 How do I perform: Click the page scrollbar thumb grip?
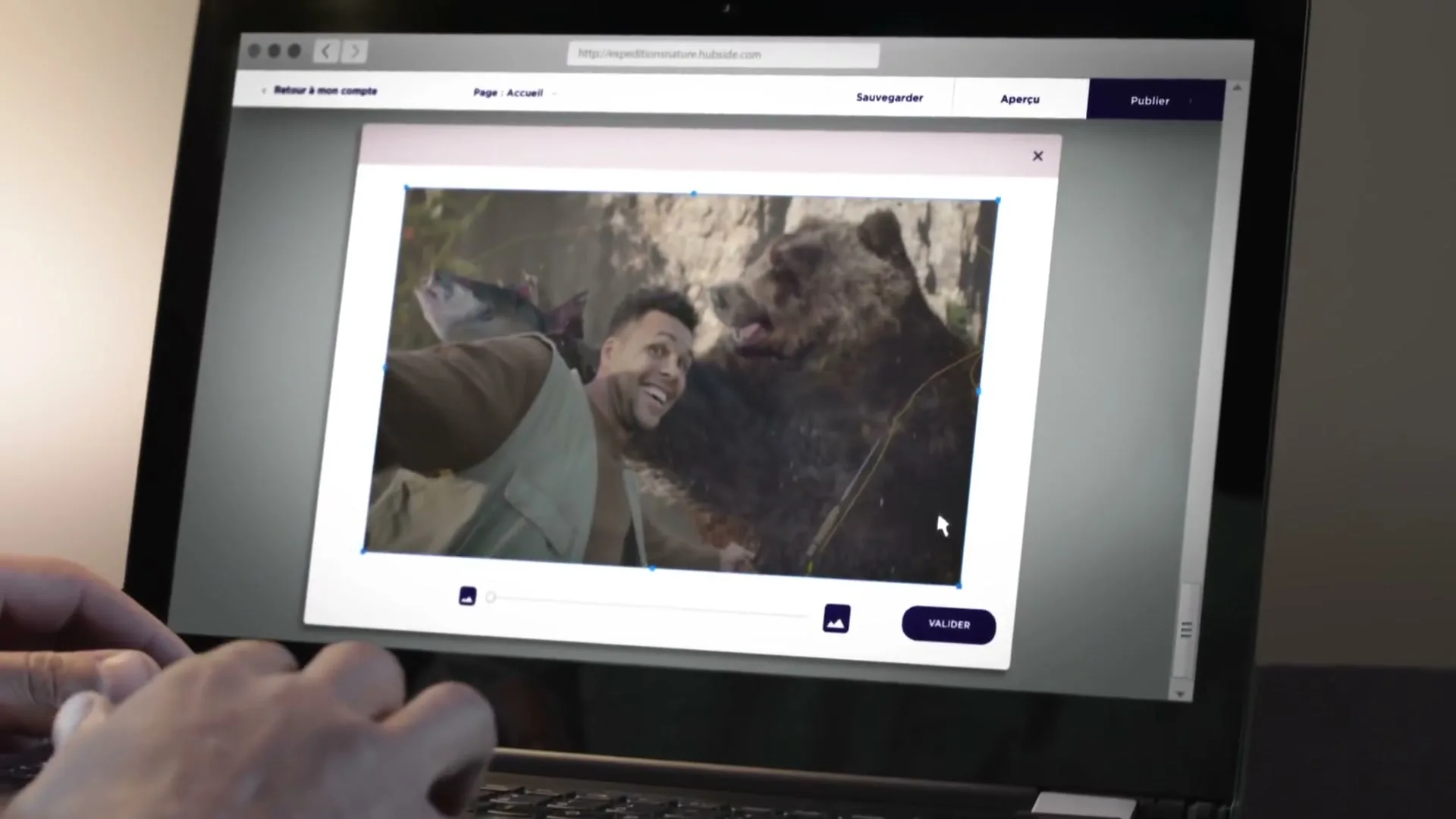(1186, 629)
